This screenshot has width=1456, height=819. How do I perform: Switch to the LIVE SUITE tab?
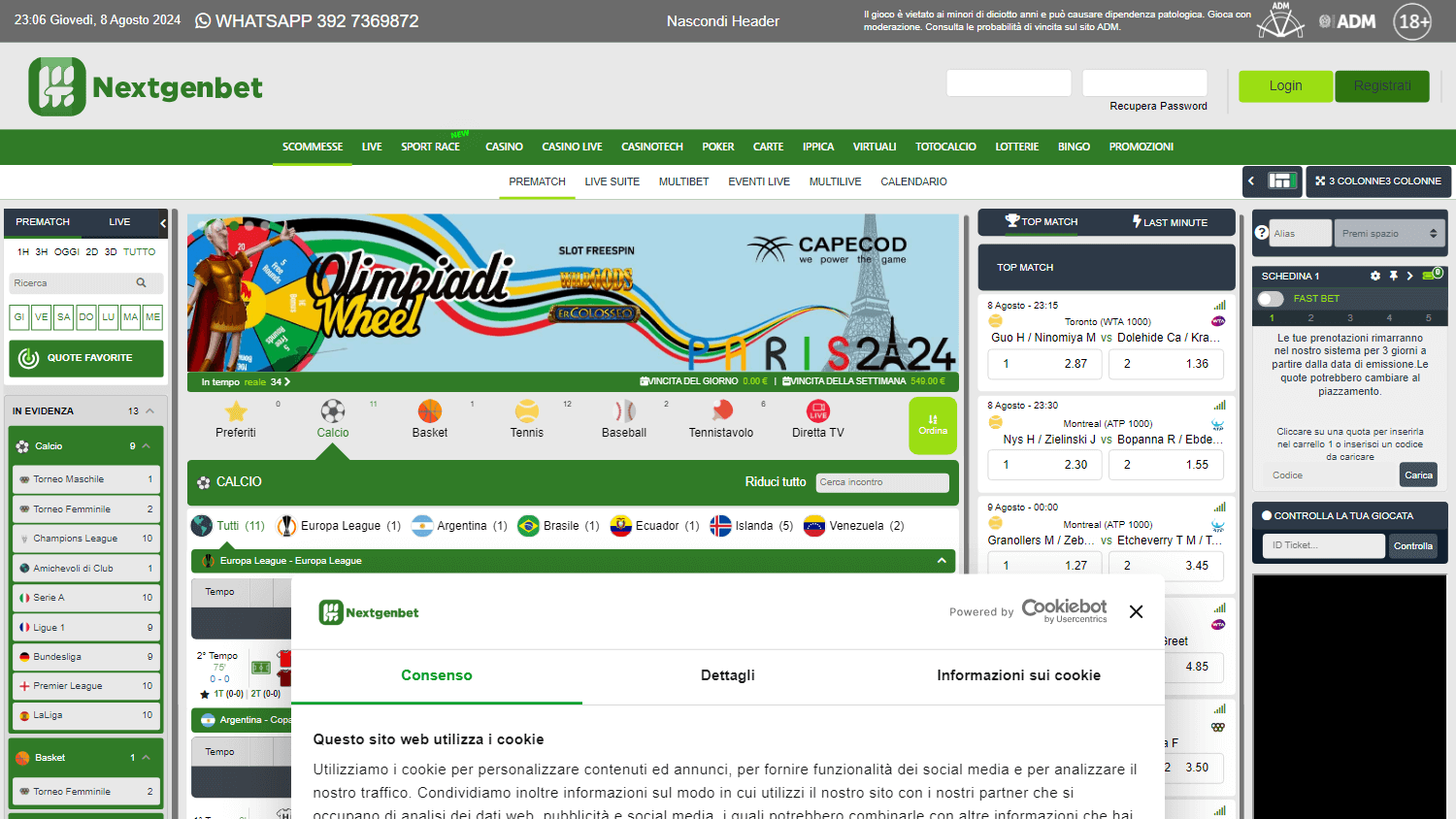click(612, 181)
